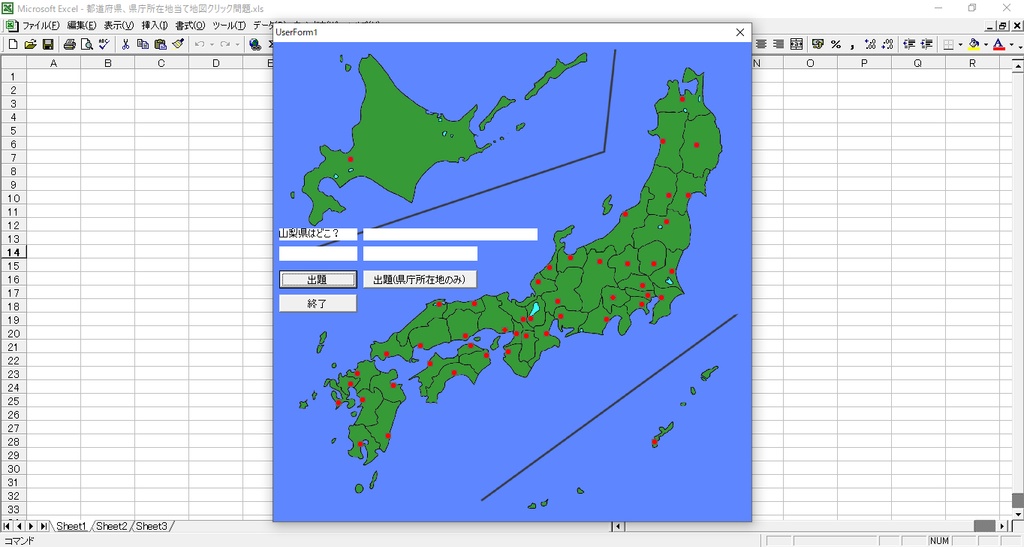This screenshot has width=1024, height=547.
Task: Click the last-sheet tab navigation arrow
Action: coord(43,526)
